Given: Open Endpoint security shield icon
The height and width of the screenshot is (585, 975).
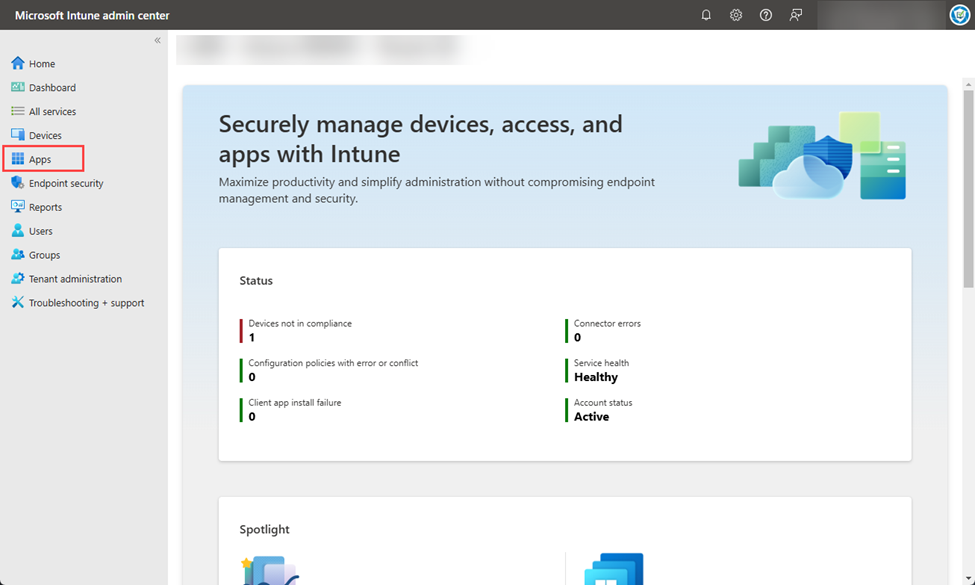Looking at the screenshot, I should [18, 183].
